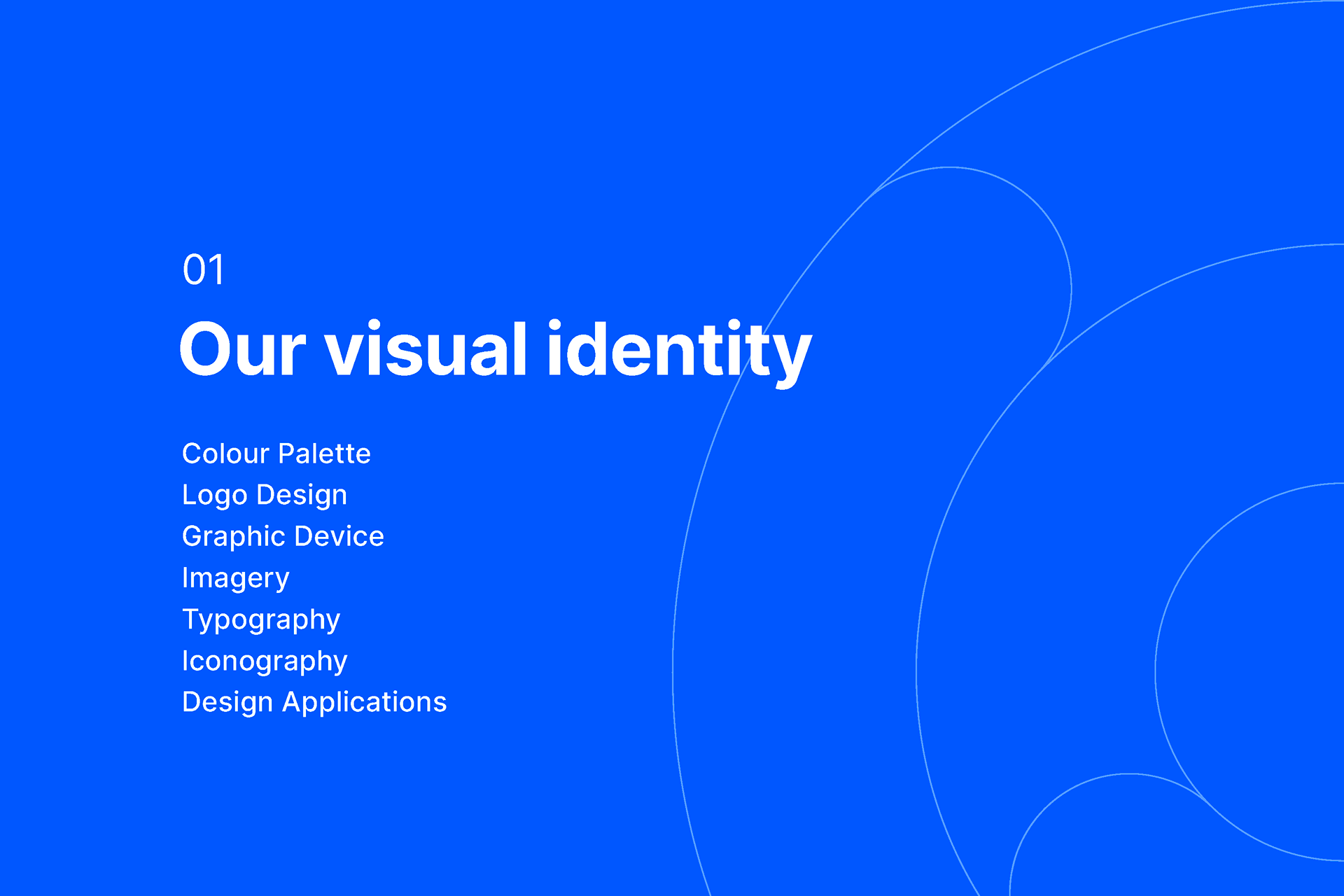
Task: Select the Typography list item
Action: (x=260, y=619)
